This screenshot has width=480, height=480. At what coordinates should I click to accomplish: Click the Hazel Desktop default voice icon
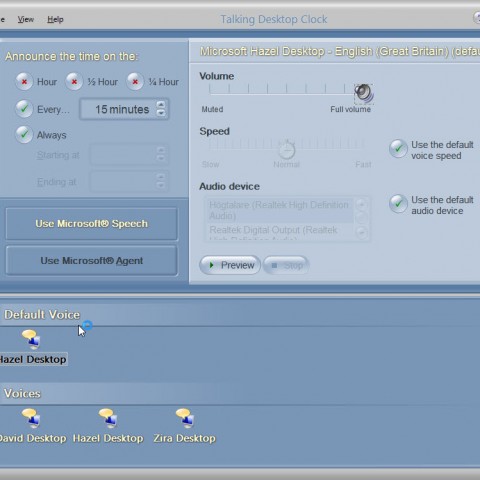point(31,339)
